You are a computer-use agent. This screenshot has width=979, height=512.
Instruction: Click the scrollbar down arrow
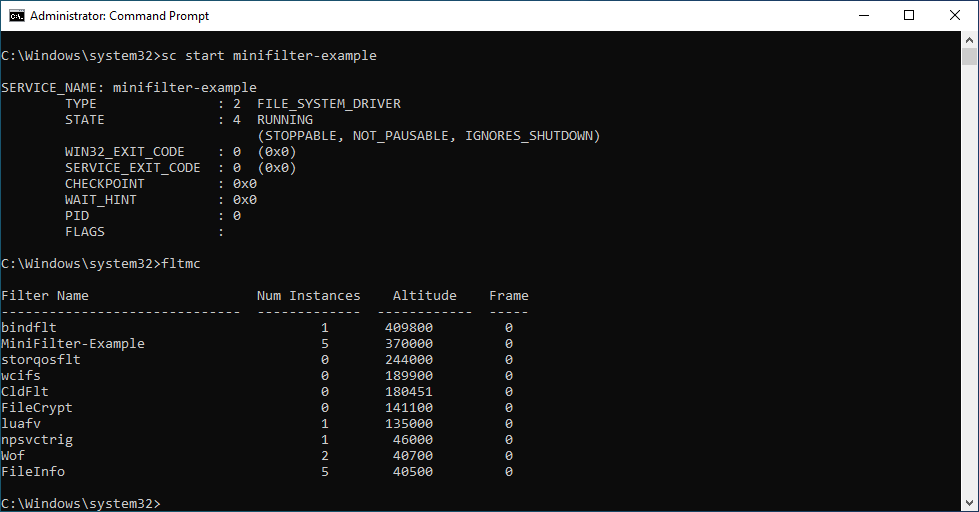click(969, 503)
